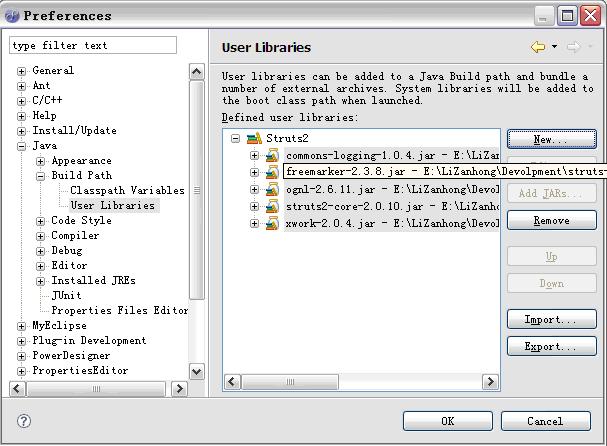
Task: Select the struts2-core-2.0.10.jar row
Action: [392, 206]
